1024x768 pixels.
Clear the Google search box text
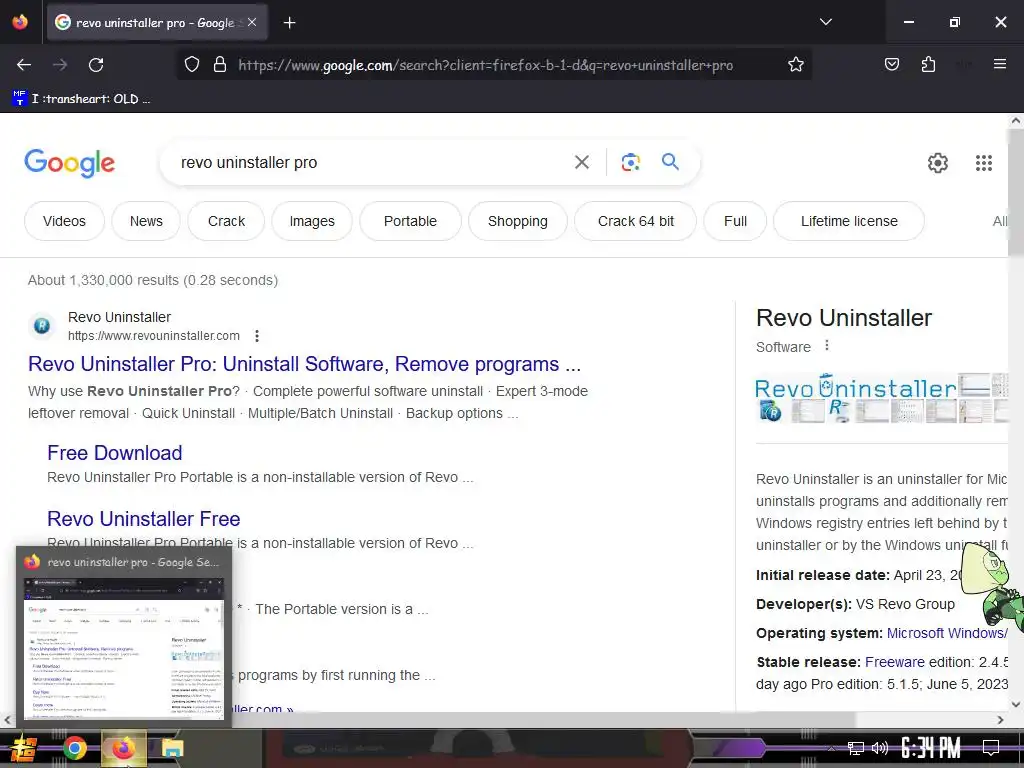[581, 162]
